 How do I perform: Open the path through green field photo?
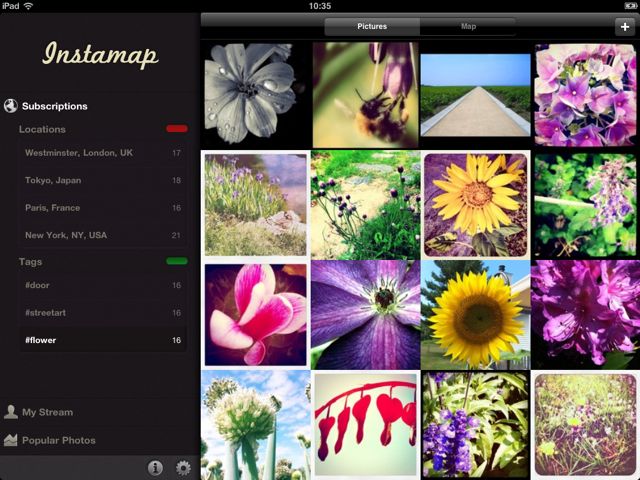(x=476, y=95)
